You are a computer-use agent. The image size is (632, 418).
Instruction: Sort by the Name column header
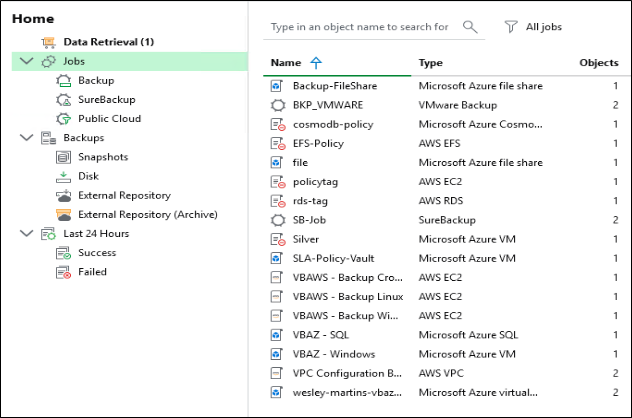[x=286, y=63]
